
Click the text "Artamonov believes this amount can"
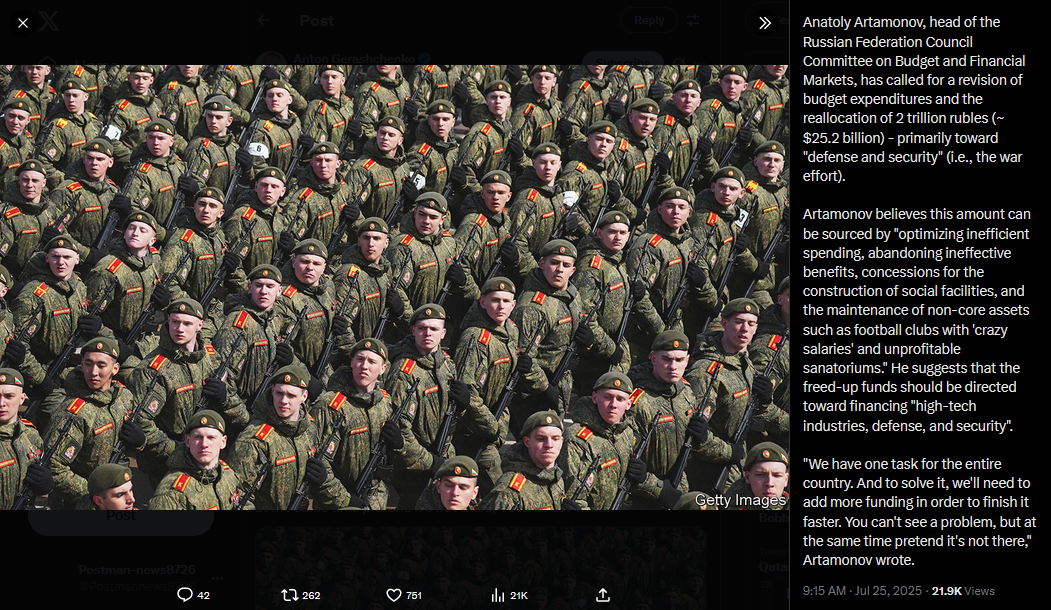coord(917,214)
